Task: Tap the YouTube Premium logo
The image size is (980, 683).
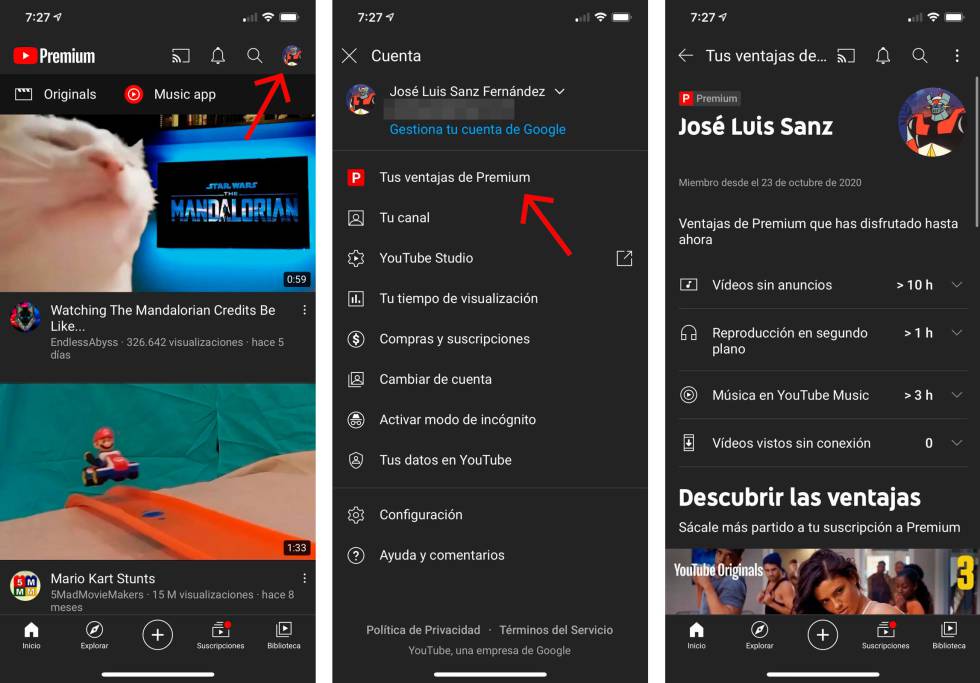Action: pyautogui.click(x=54, y=56)
